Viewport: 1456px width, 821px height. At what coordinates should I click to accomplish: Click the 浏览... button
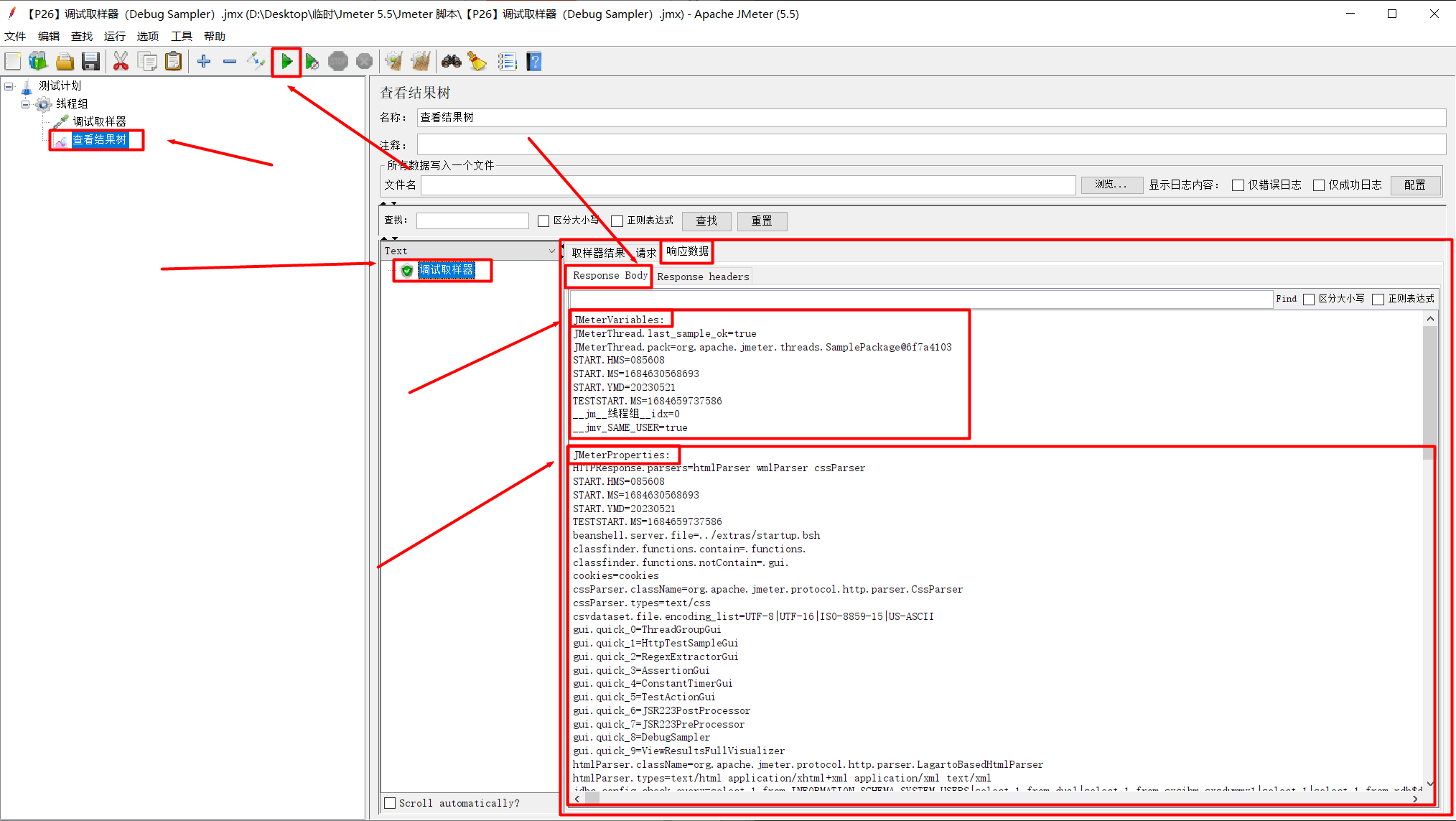1111,185
